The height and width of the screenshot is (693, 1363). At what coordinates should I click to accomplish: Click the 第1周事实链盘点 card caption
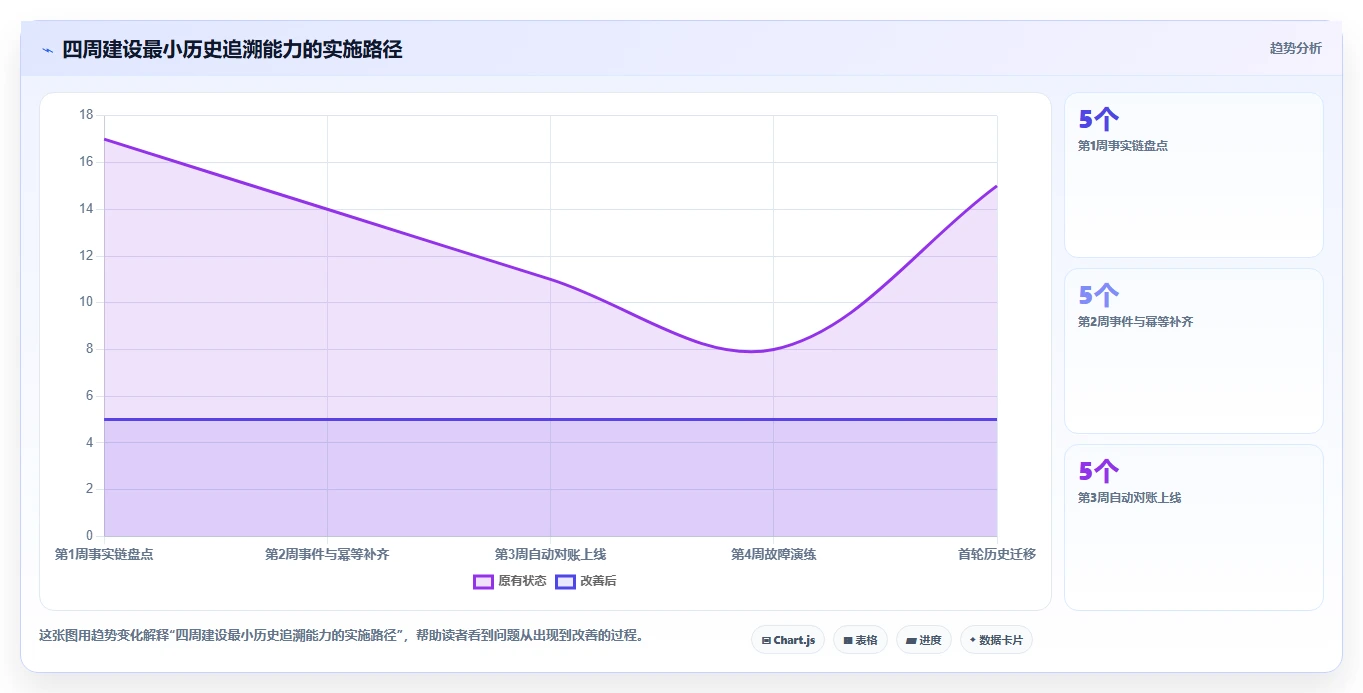1123,146
